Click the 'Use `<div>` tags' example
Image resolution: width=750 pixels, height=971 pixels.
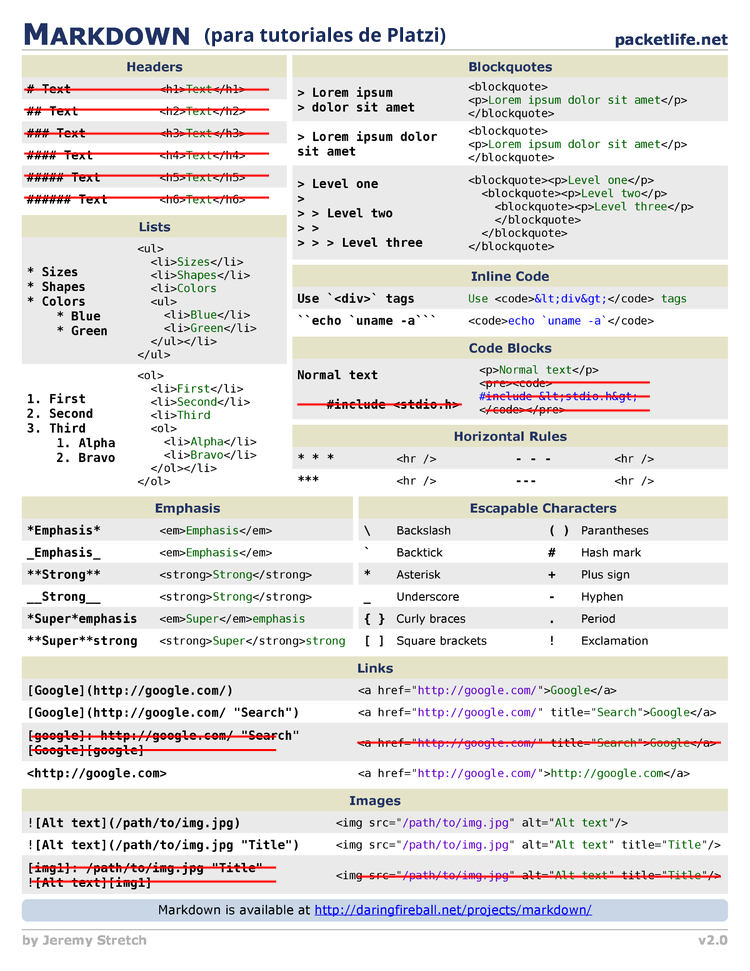coord(355,298)
